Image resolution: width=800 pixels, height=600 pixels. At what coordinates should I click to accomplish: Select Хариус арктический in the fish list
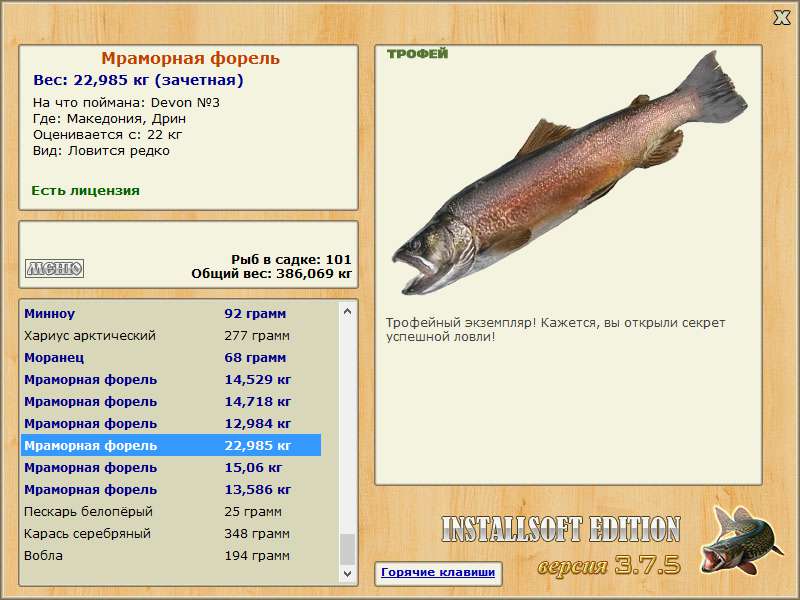point(171,336)
